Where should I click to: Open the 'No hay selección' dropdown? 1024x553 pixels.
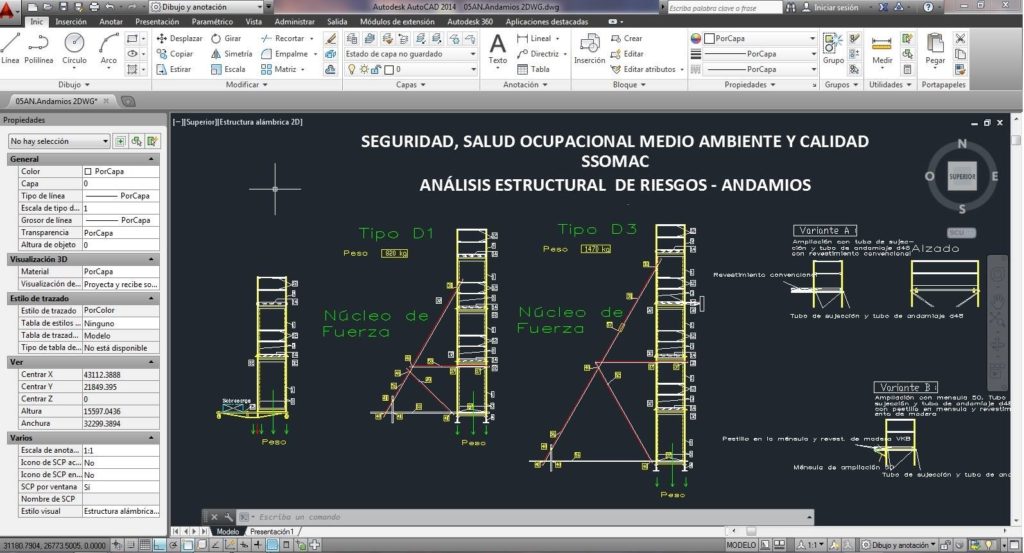(x=57, y=141)
